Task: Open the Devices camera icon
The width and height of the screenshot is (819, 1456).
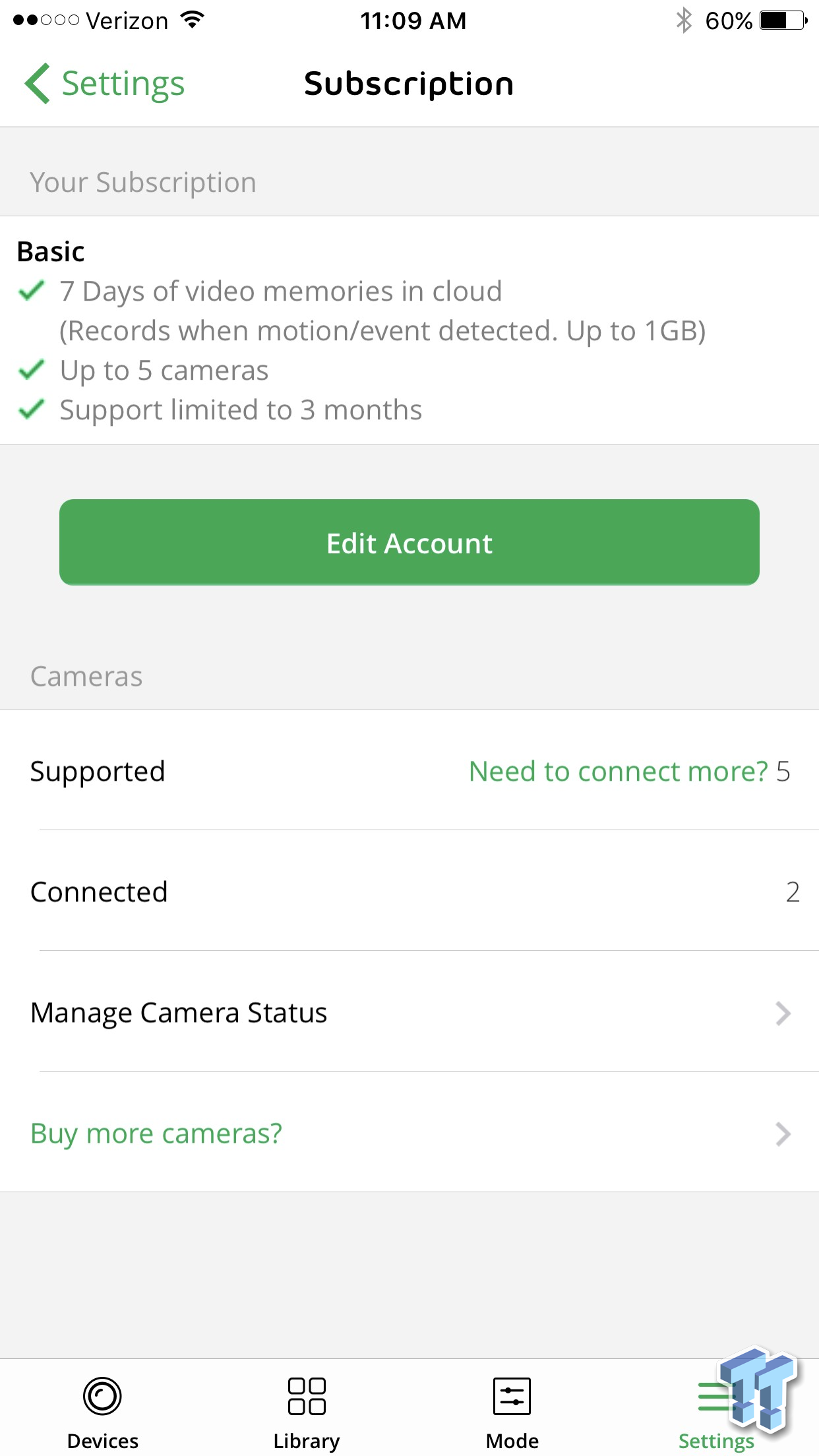Action: click(x=102, y=1395)
